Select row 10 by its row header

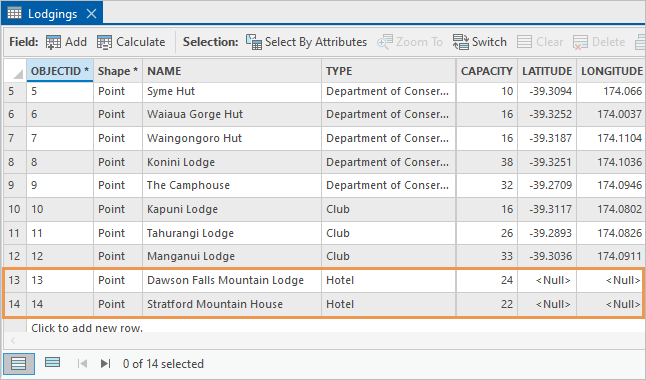[15, 209]
